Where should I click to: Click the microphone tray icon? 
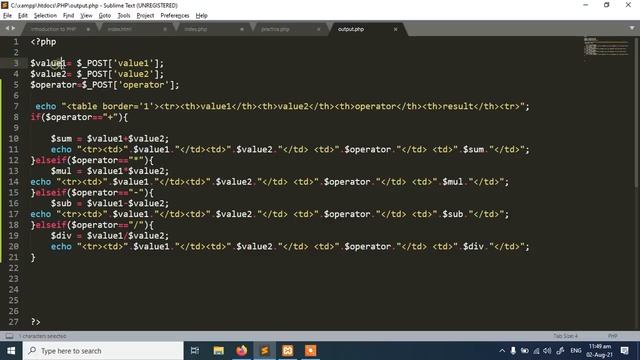click(513, 351)
